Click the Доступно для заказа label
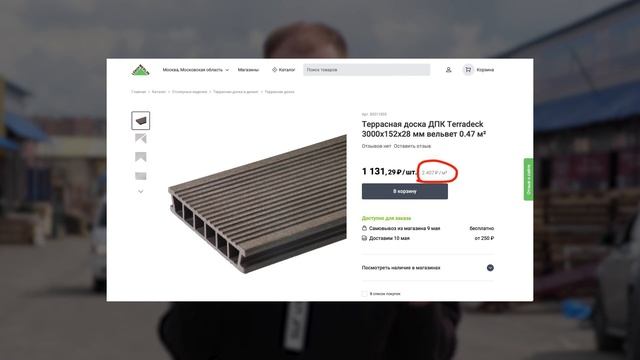 (387, 218)
